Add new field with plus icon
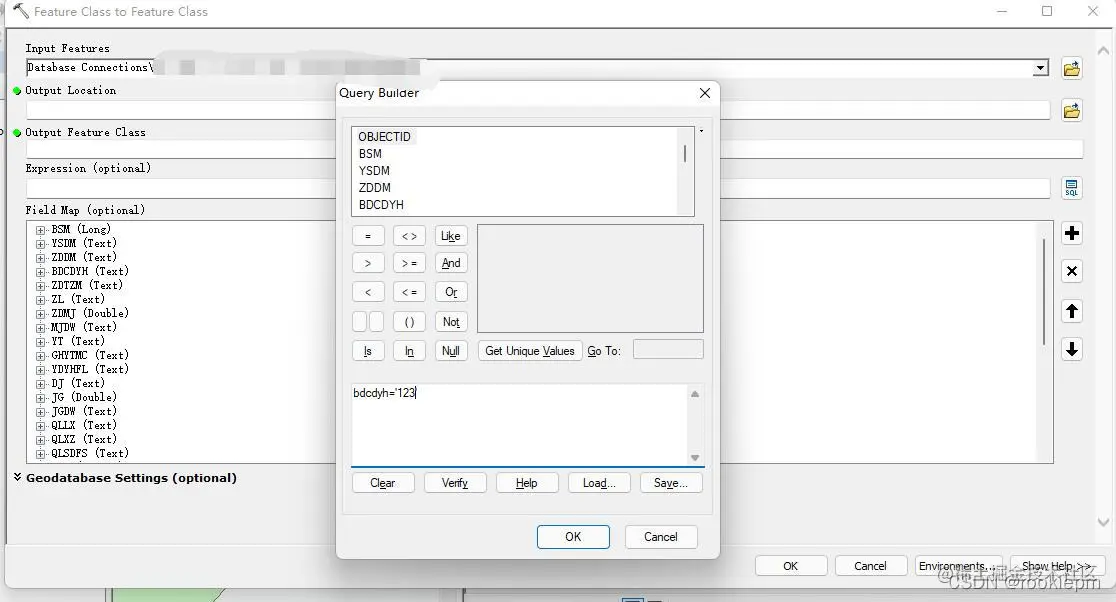This screenshot has height=602, width=1116. 1072,233
